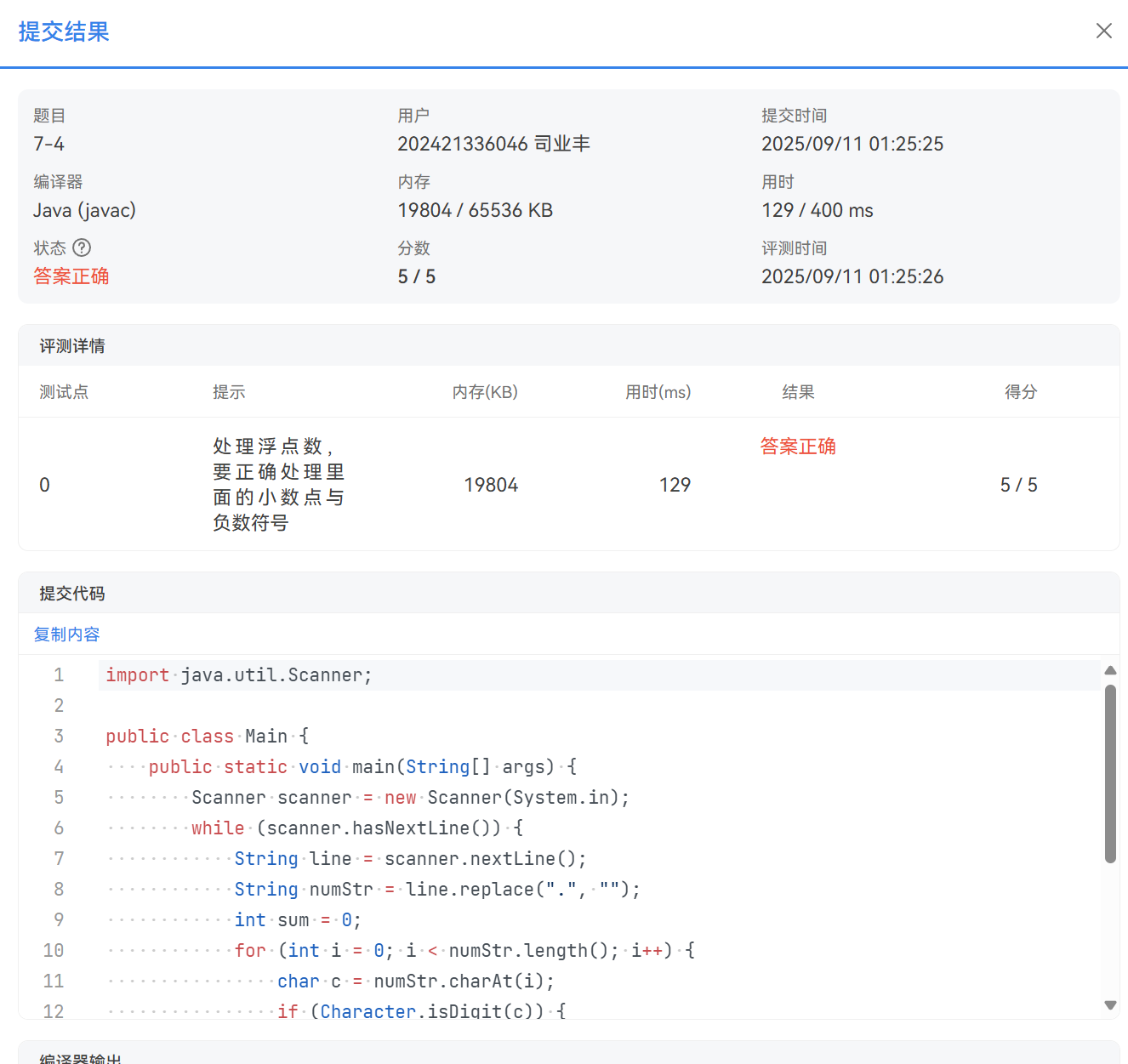The height and width of the screenshot is (1064, 1128).
Task: Select the 复制内容 link to copy code
Action: [66, 634]
